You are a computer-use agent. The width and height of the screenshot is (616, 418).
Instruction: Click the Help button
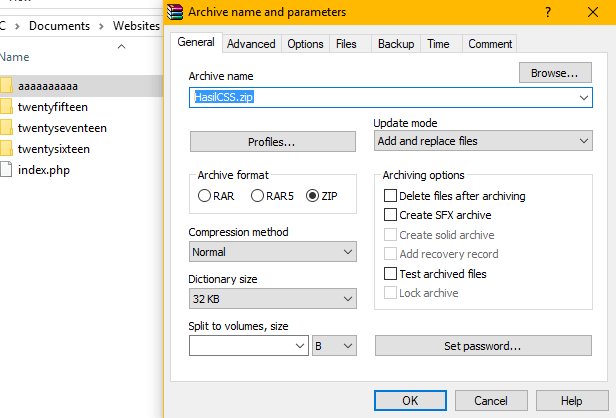click(x=572, y=400)
